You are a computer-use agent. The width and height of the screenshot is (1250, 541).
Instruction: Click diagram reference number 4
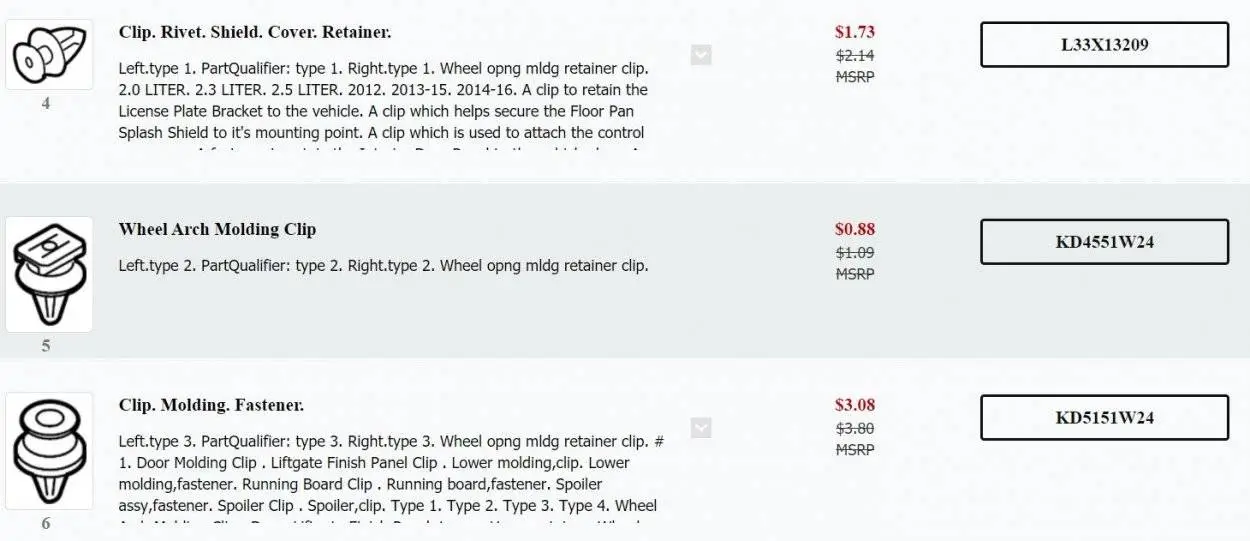pyautogui.click(x=46, y=103)
